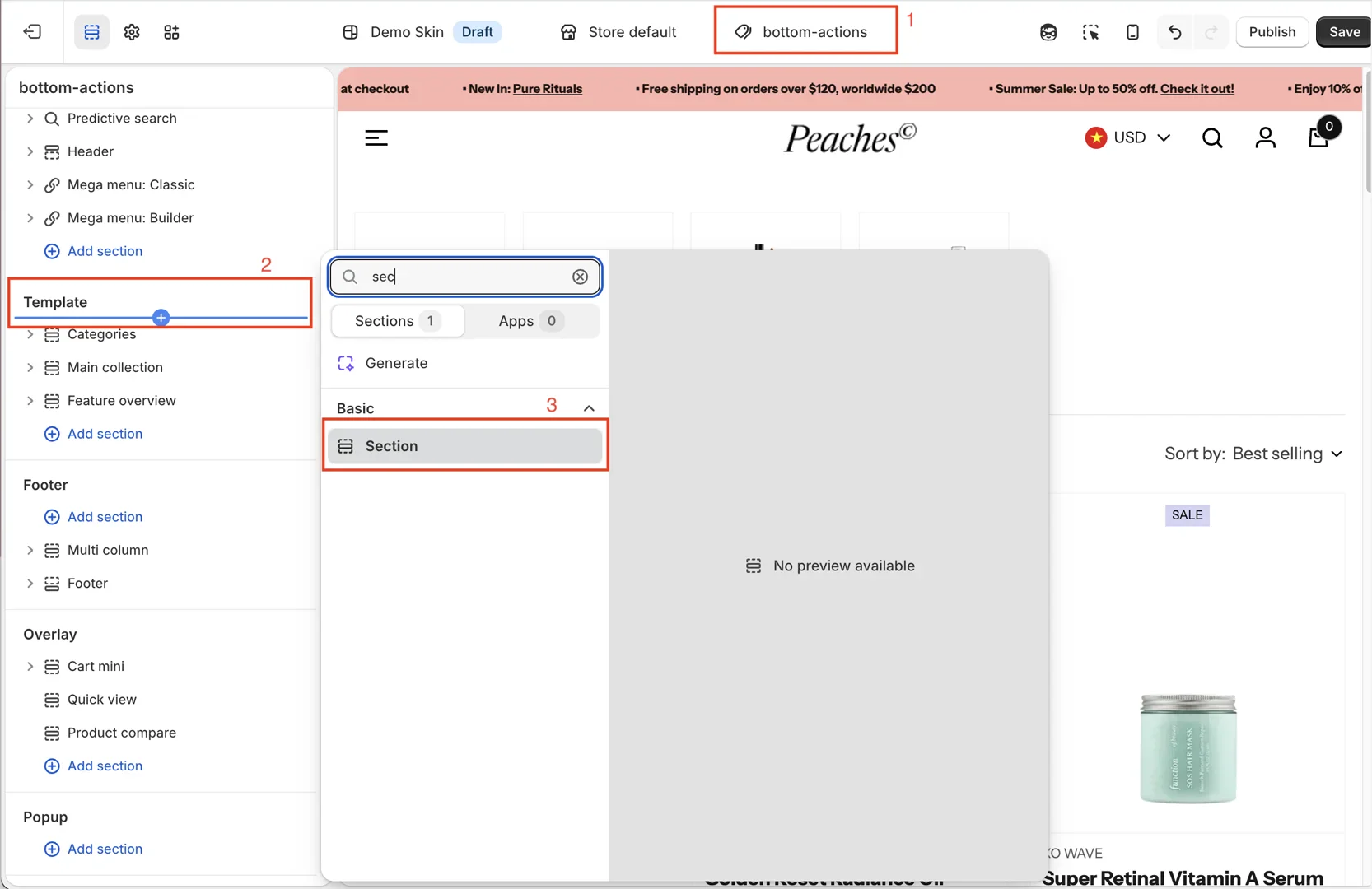
Task: Open the theme settings gear icon
Action: point(131,32)
